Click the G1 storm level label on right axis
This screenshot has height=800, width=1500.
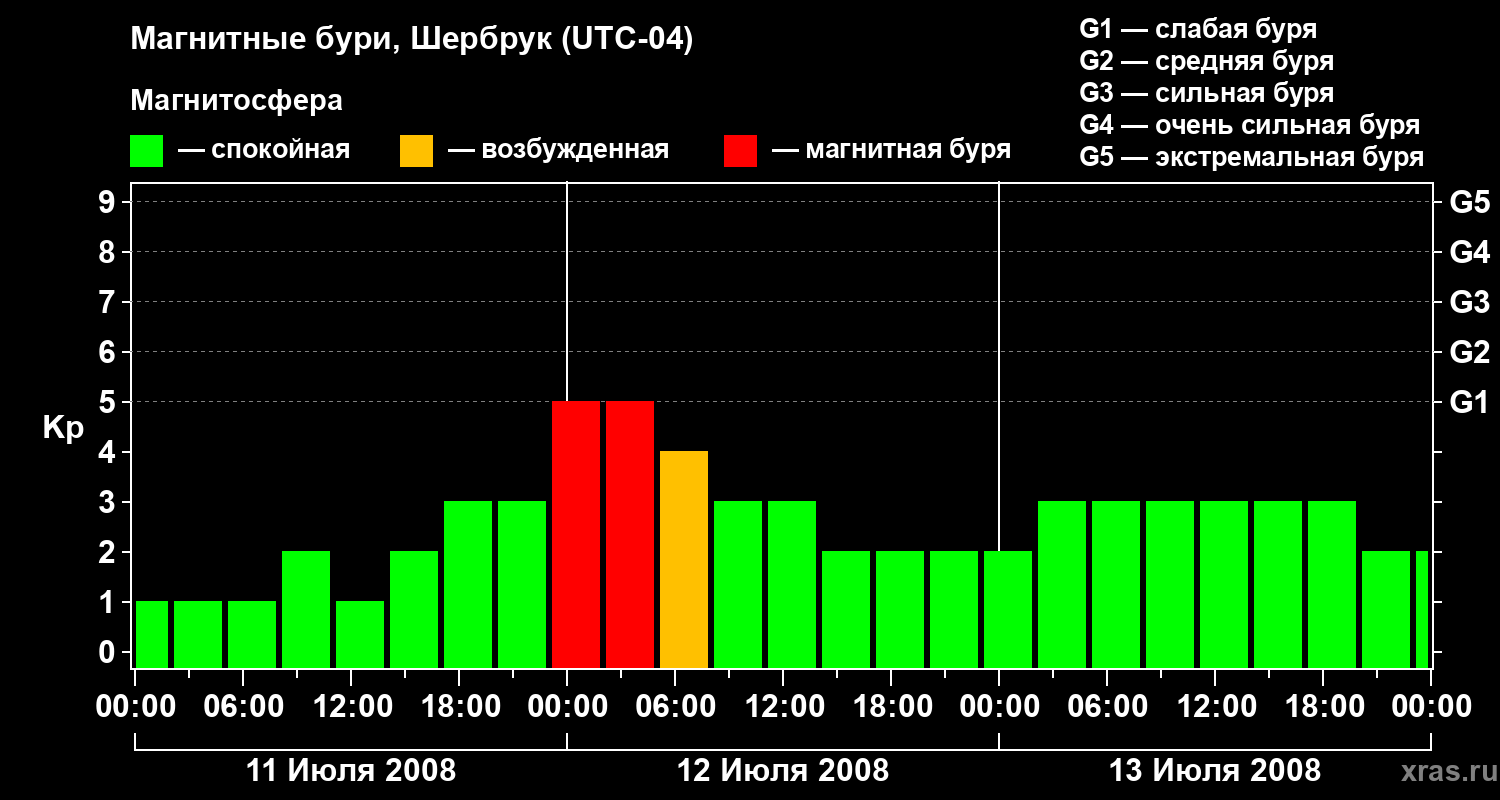[x=1469, y=402]
